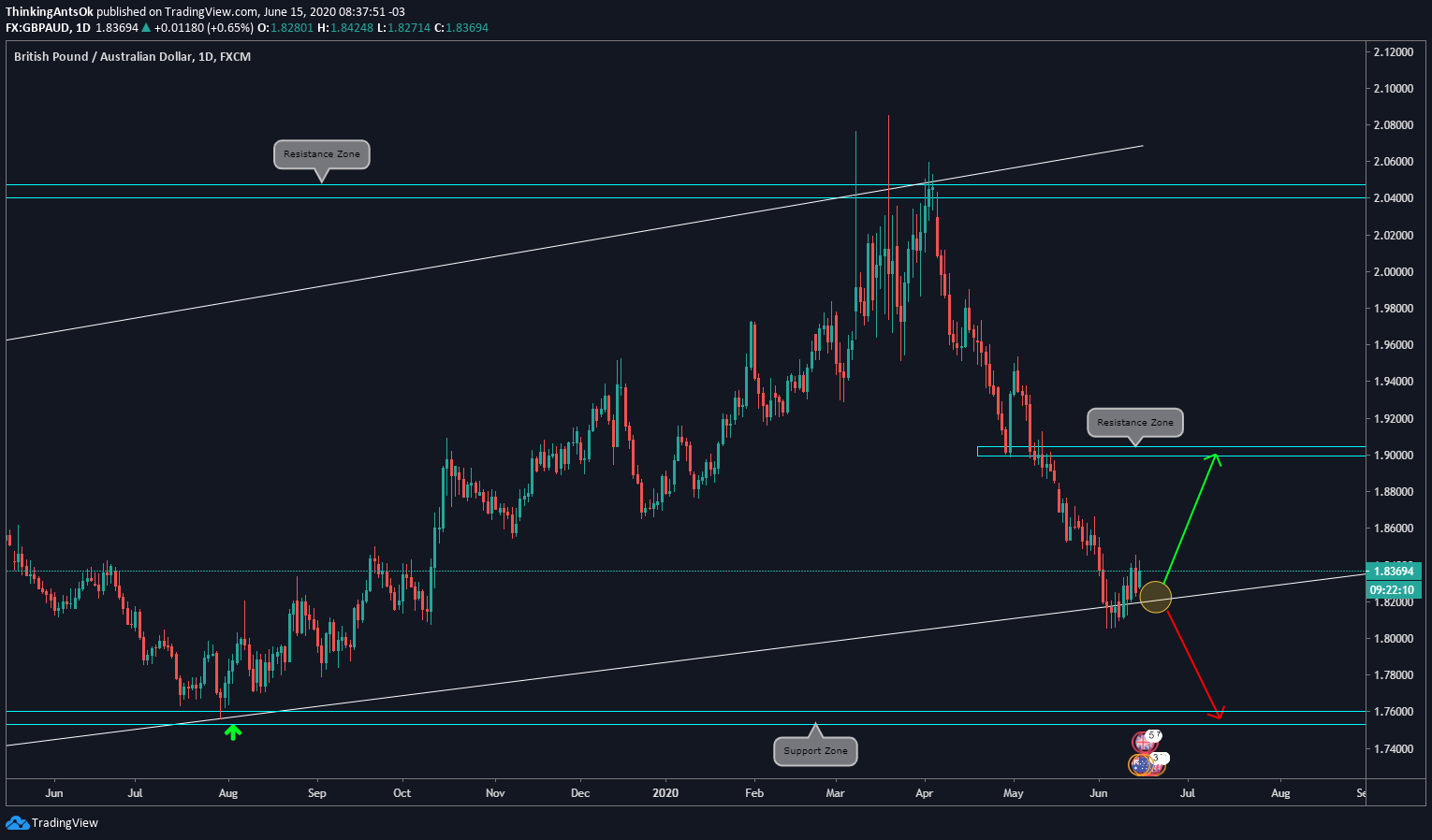Click the 2.06000 price axis label
Image resolution: width=1432 pixels, height=840 pixels.
tap(1393, 162)
